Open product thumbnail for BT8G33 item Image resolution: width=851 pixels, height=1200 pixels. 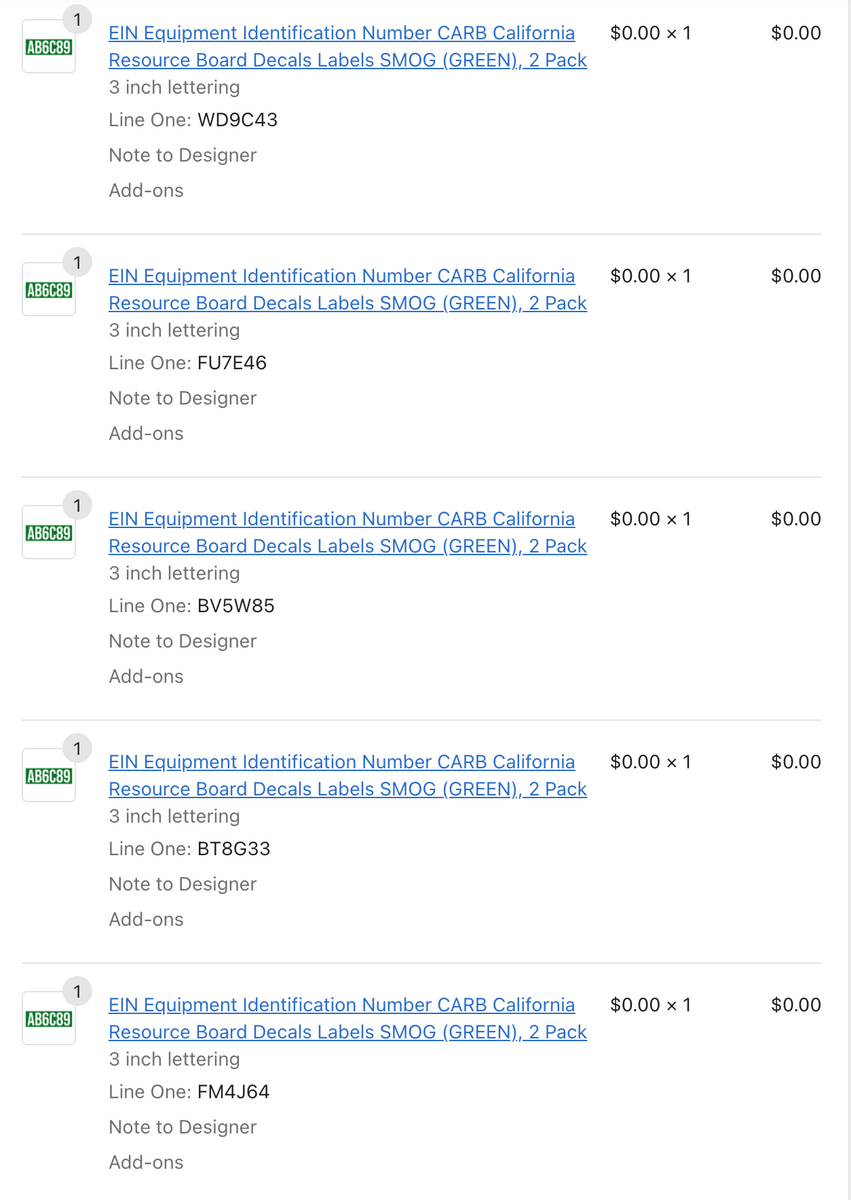click(49, 776)
